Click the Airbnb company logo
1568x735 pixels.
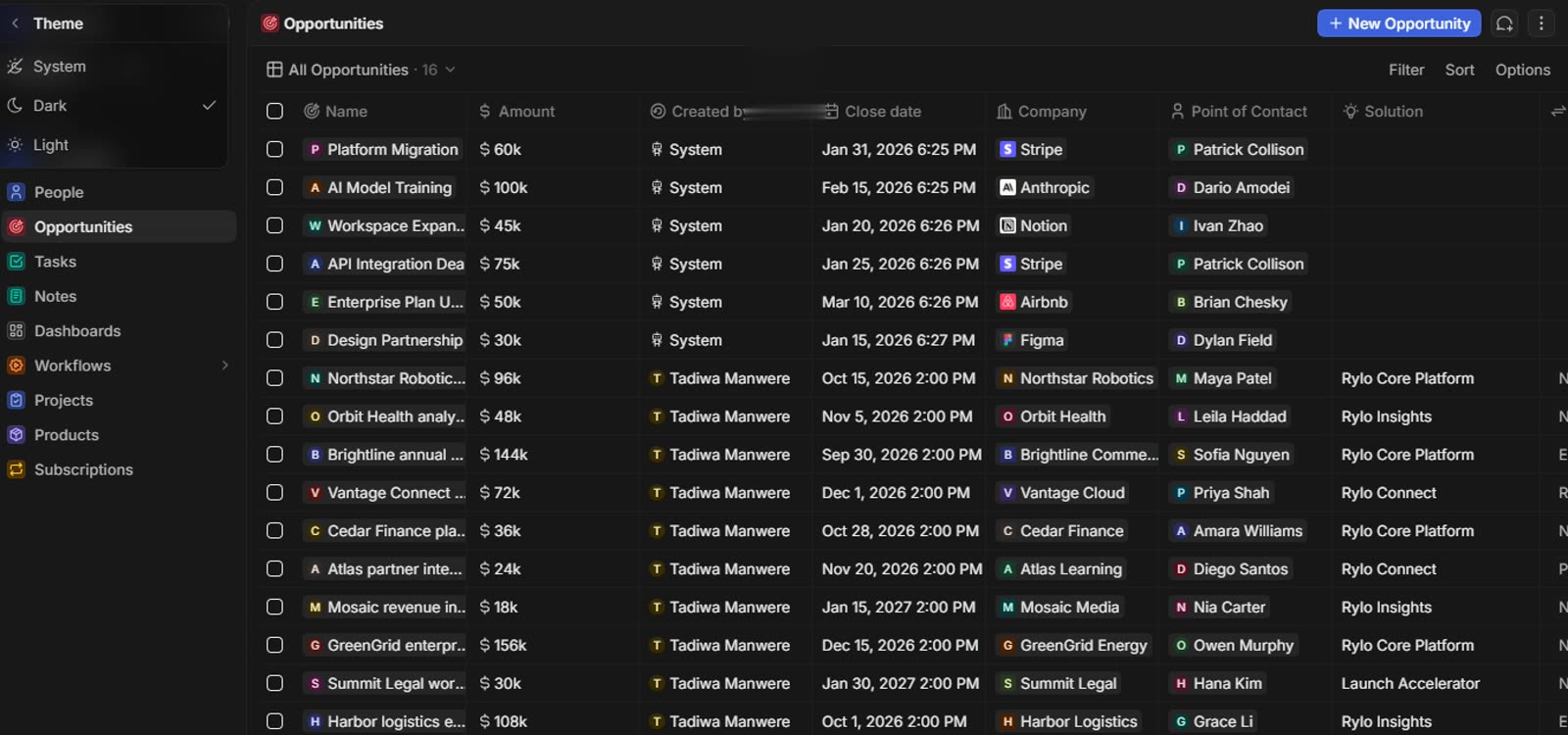click(1007, 303)
